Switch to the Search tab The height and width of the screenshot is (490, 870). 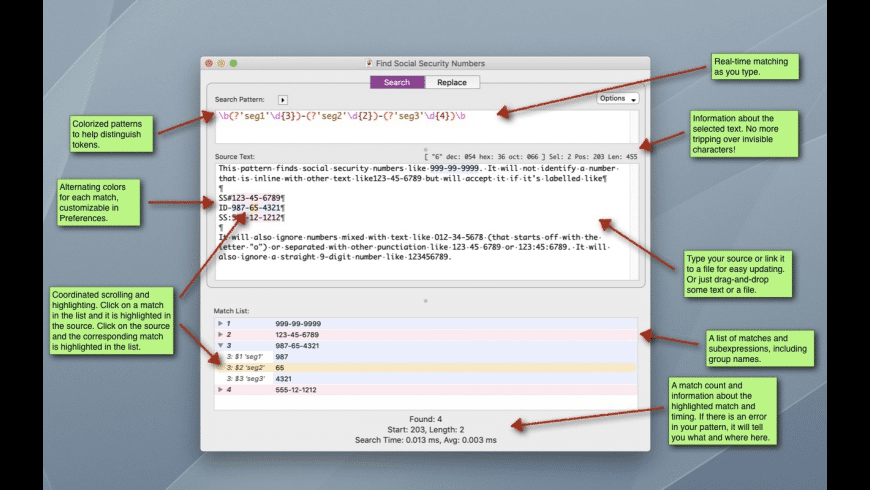point(397,82)
